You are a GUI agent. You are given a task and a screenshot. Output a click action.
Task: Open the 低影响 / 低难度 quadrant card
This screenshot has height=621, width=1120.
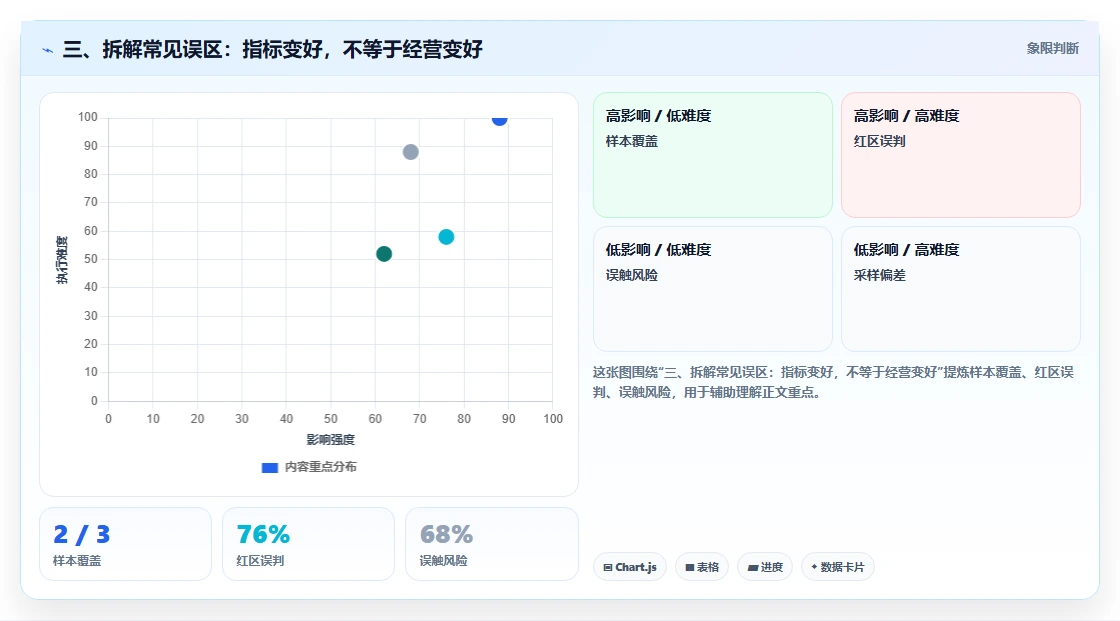coord(713,289)
